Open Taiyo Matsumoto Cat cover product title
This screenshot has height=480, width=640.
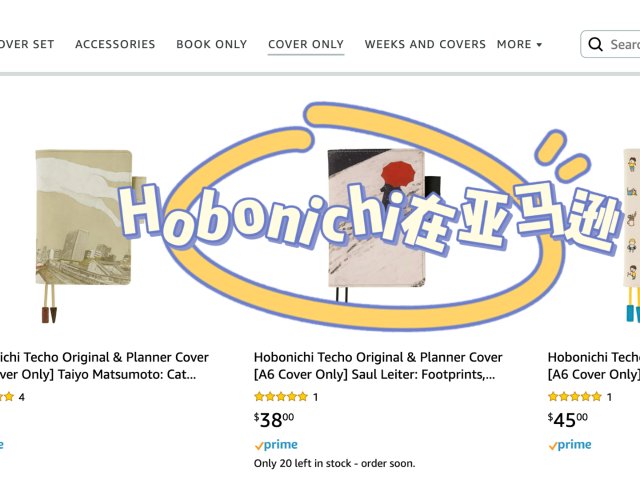pos(104,366)
